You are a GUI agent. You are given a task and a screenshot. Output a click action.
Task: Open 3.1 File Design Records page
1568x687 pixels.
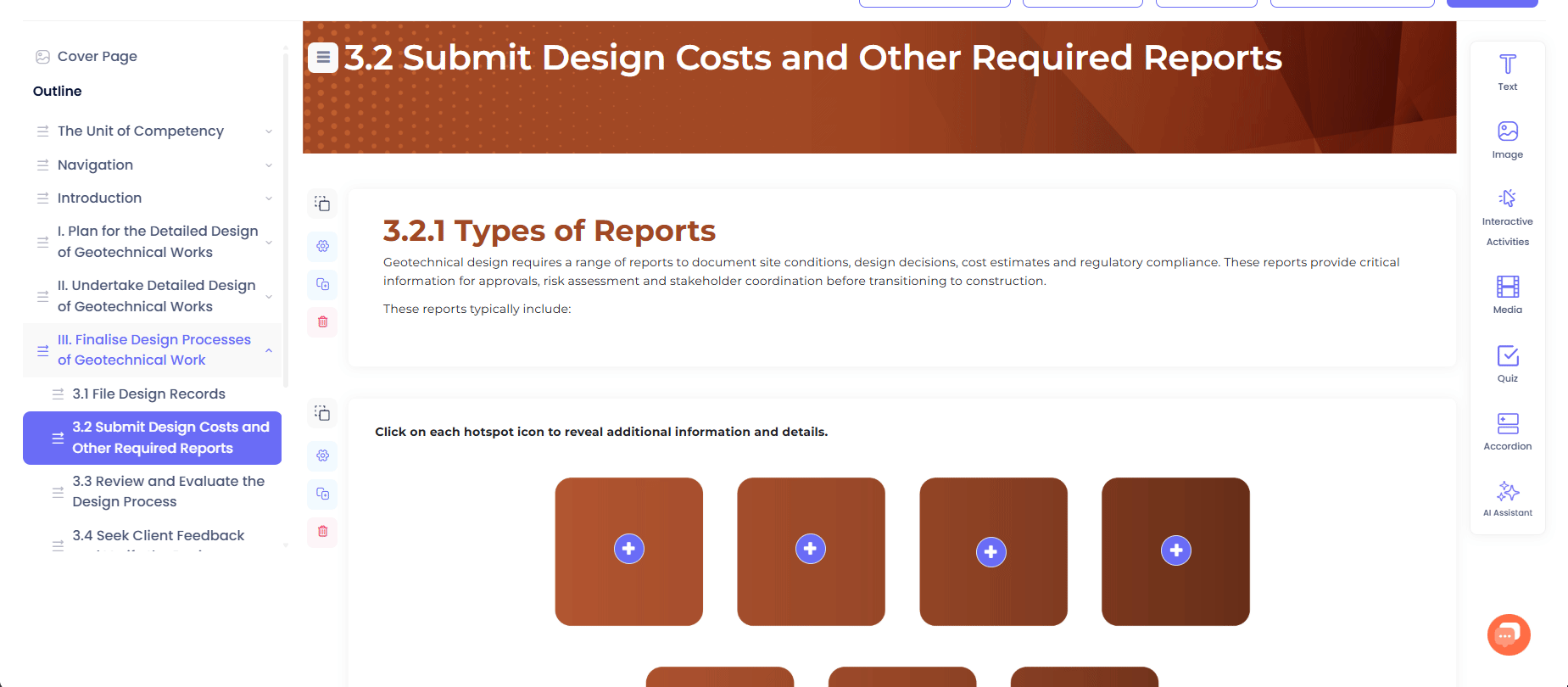coord(148,394)
